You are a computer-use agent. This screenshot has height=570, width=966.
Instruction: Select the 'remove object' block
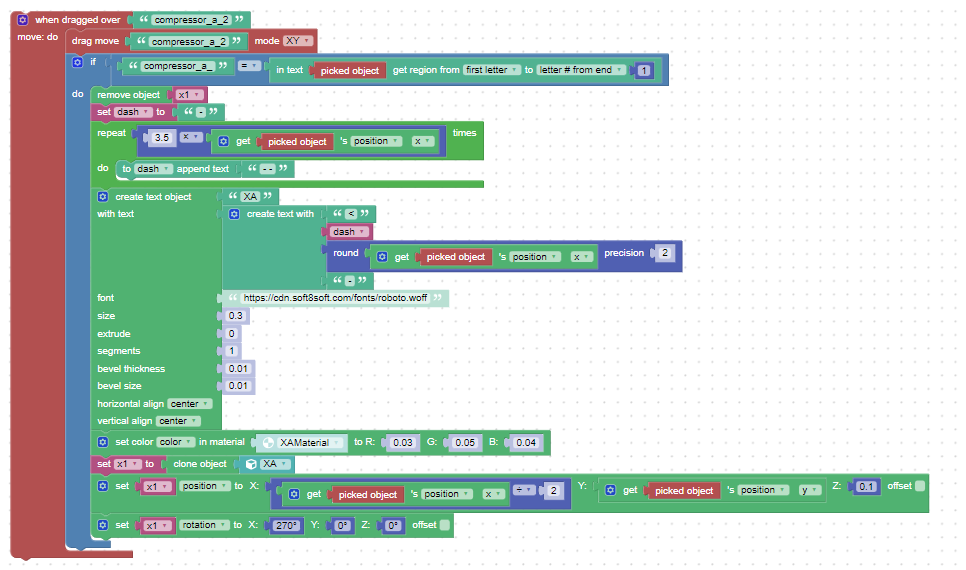pyautogui.click(x=129, y=94)
